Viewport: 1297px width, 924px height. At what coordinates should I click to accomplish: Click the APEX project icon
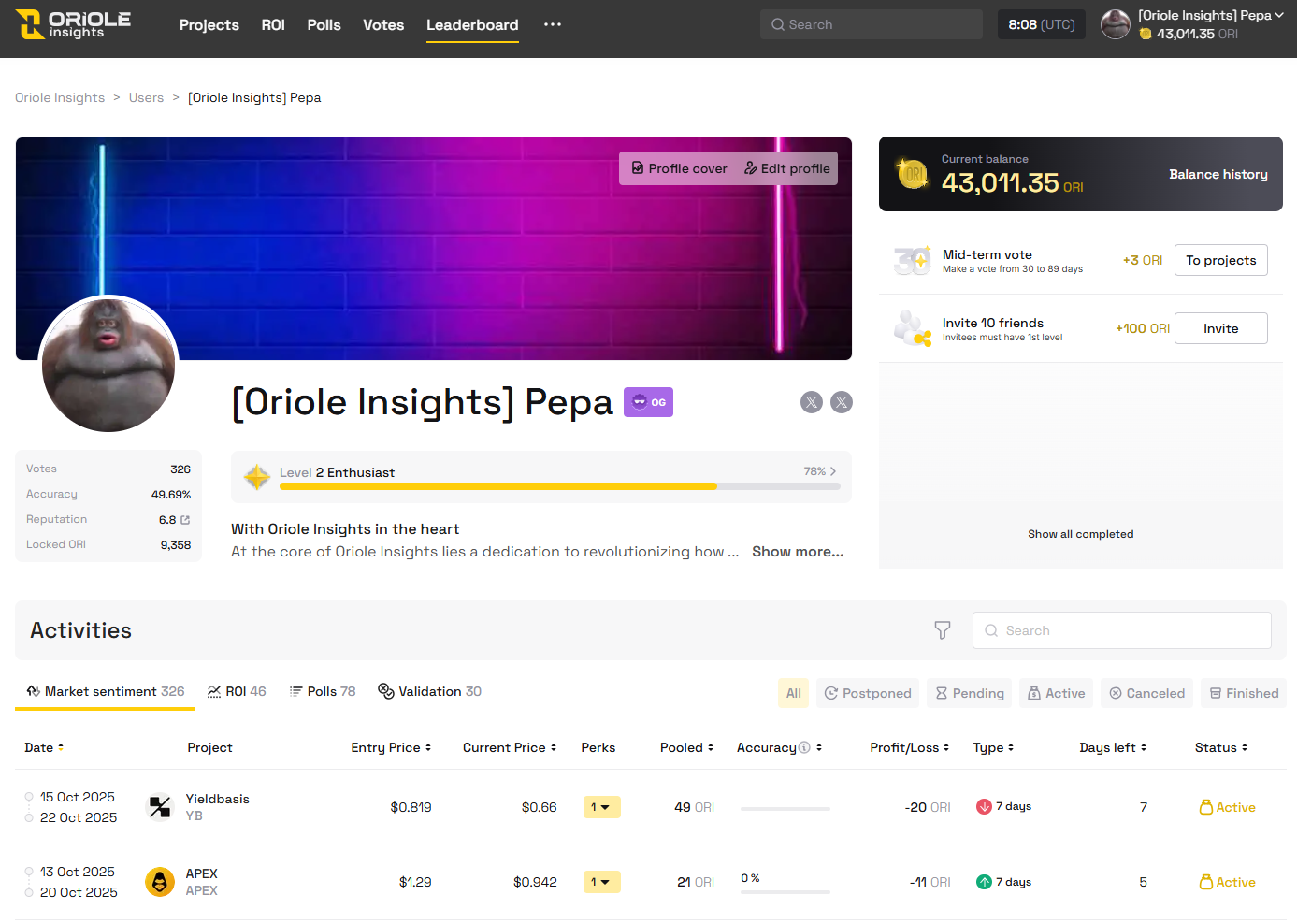pos(160,882)
